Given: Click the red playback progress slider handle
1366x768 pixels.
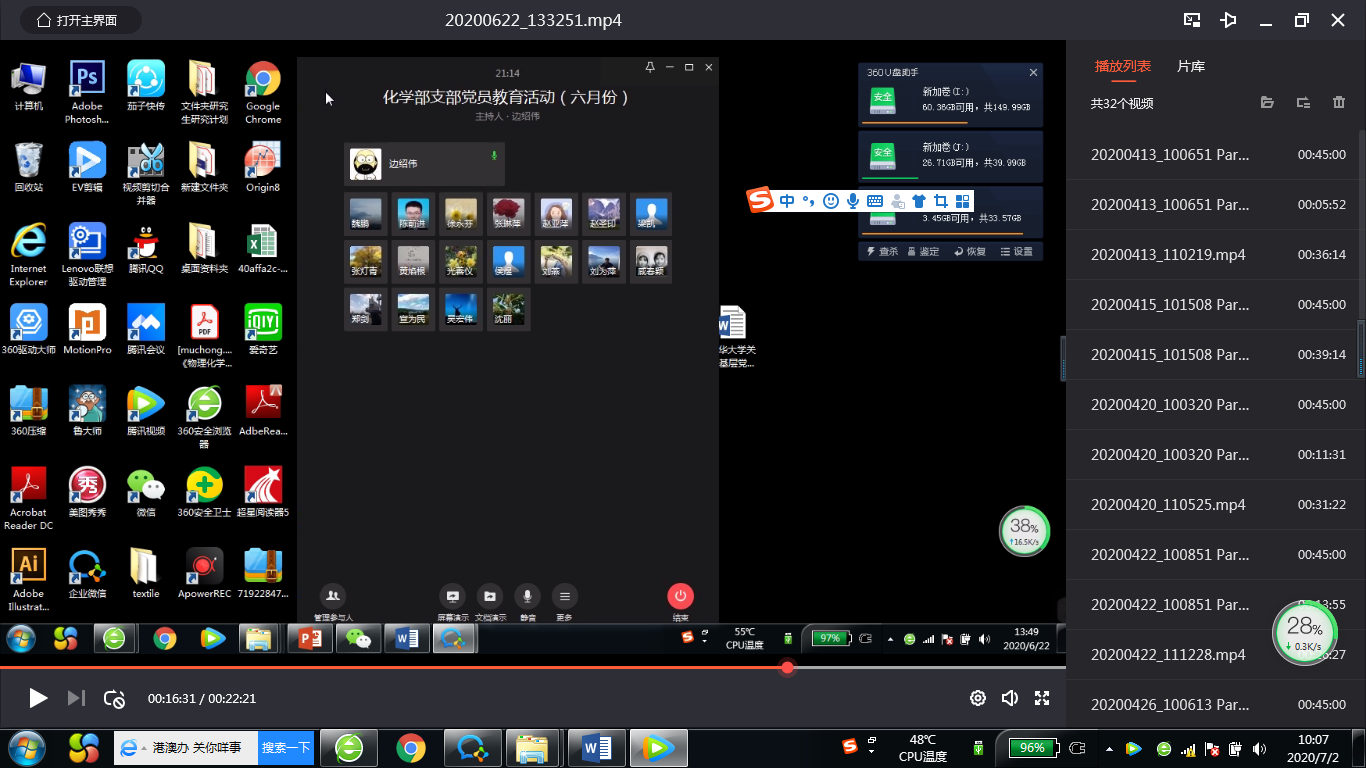Looking at the screenshot, I should click(x=787, y=667).
